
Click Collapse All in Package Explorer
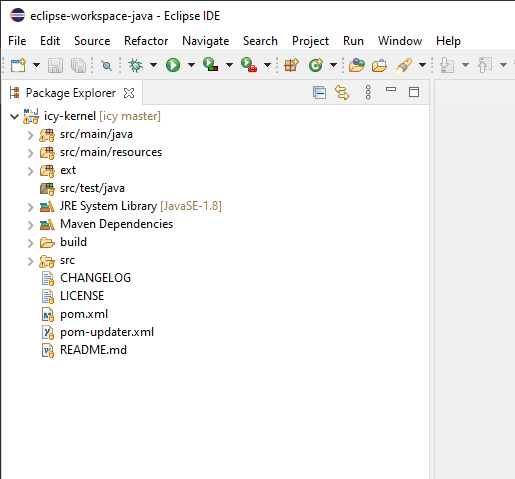tap(319, 92)
